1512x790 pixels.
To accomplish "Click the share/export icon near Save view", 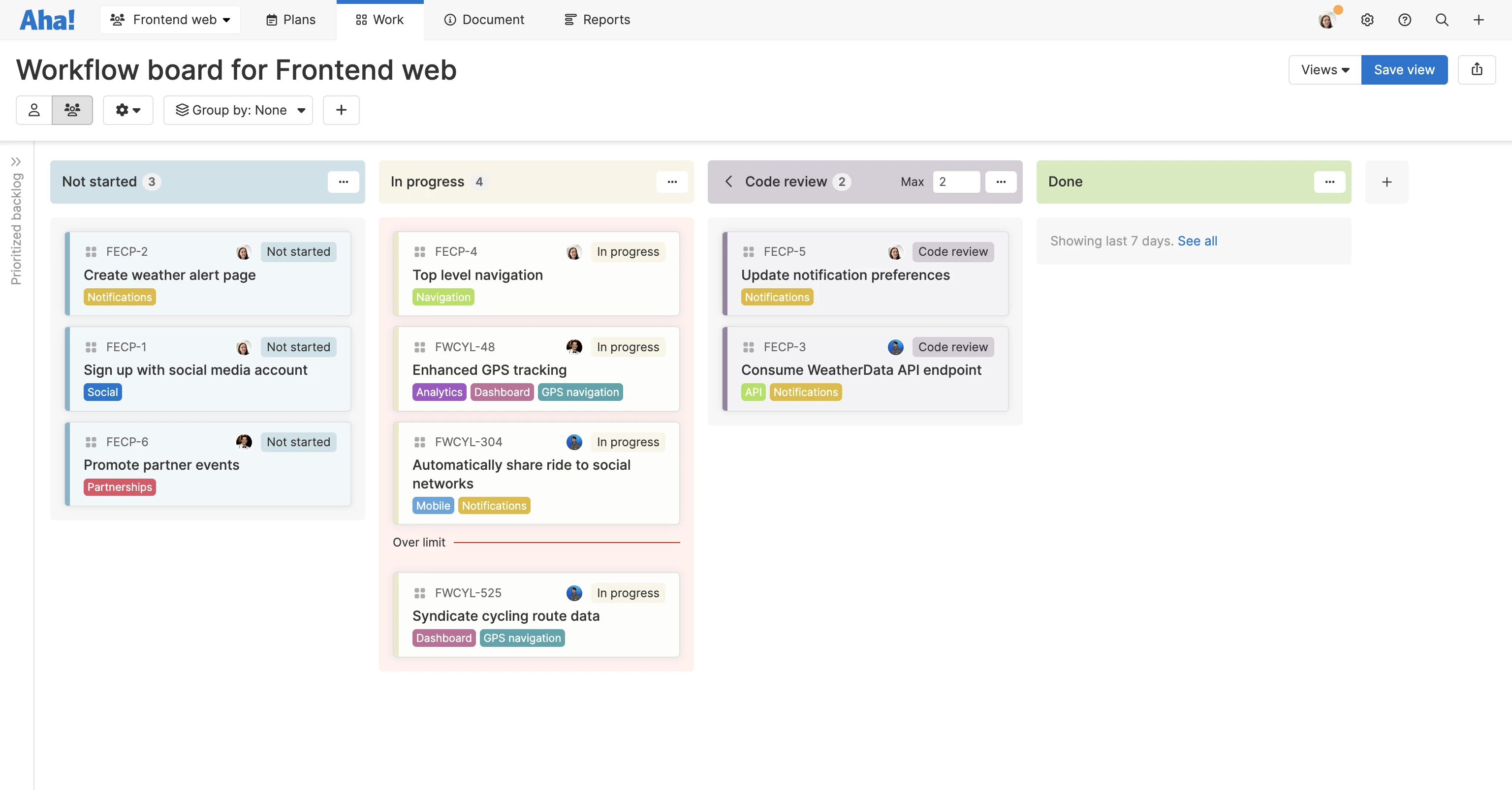I will [x=1476, y=70].
